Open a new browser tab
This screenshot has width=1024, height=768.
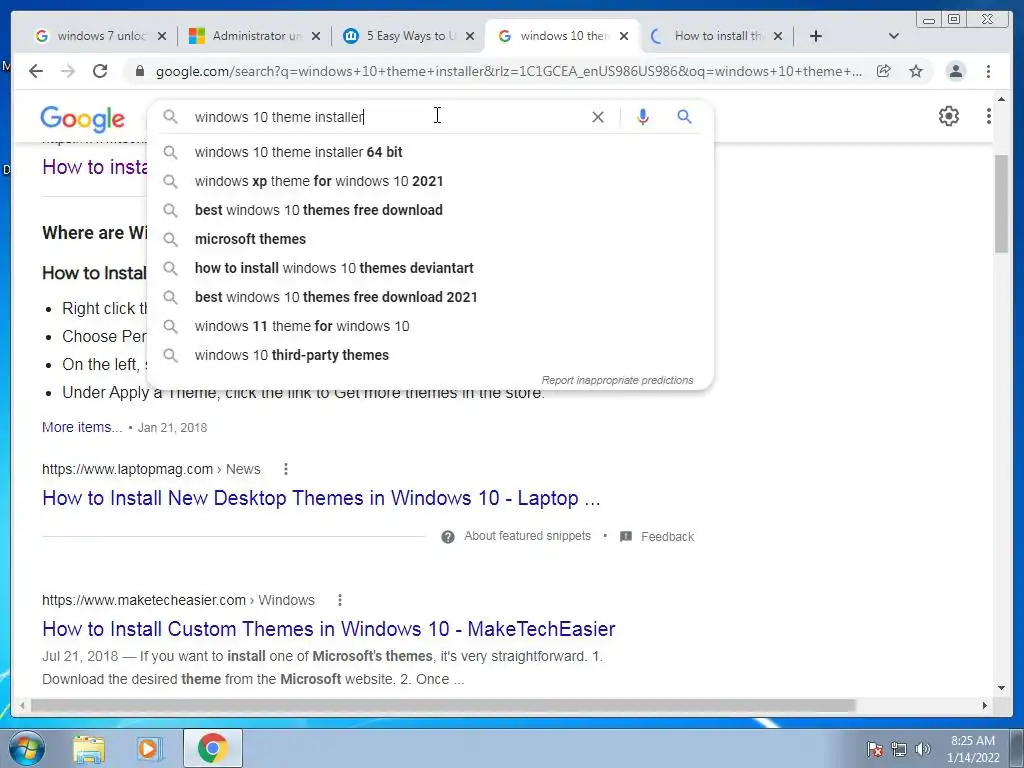816,36
